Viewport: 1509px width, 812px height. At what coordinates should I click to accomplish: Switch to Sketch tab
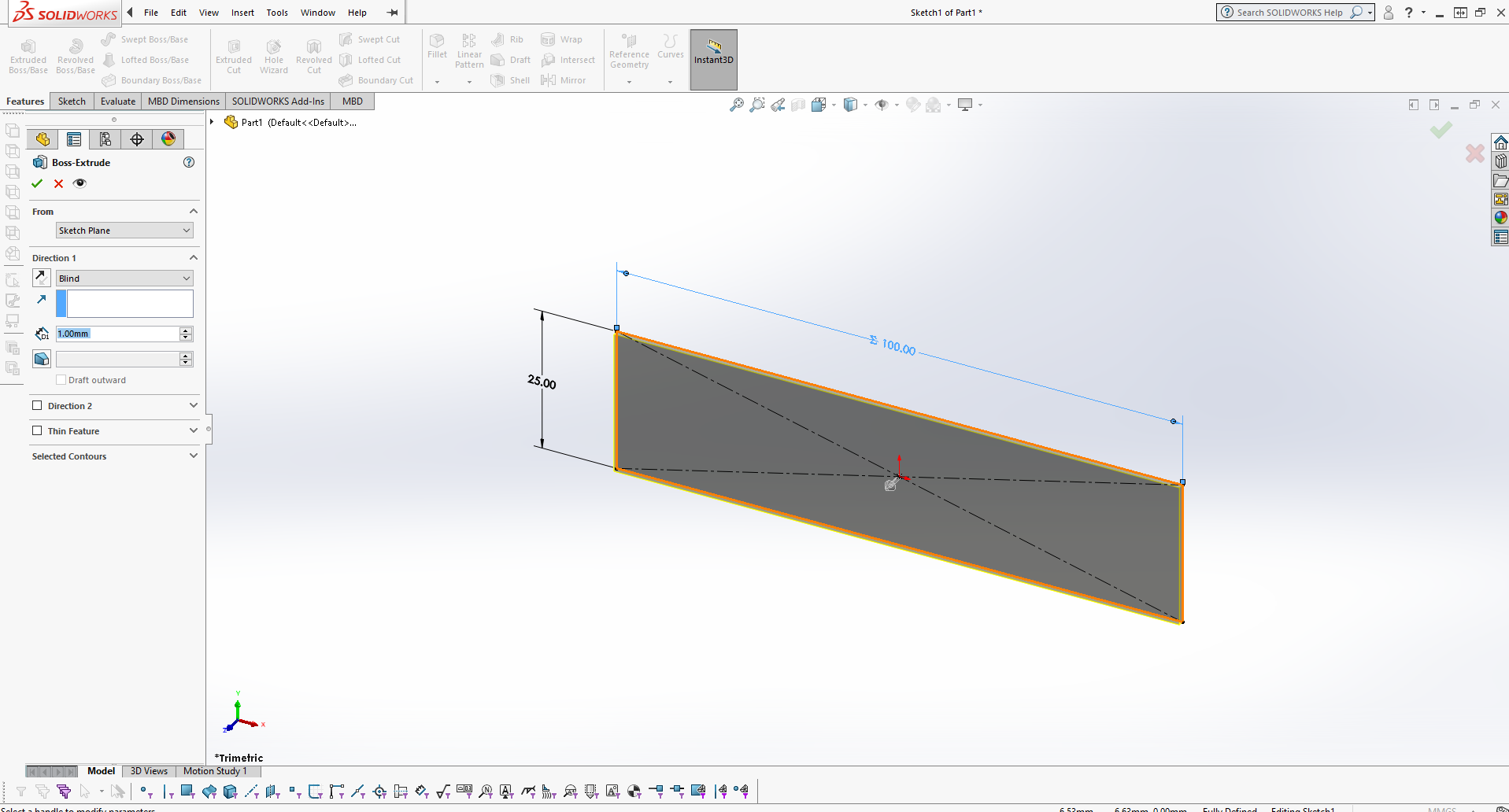[72, 101]
